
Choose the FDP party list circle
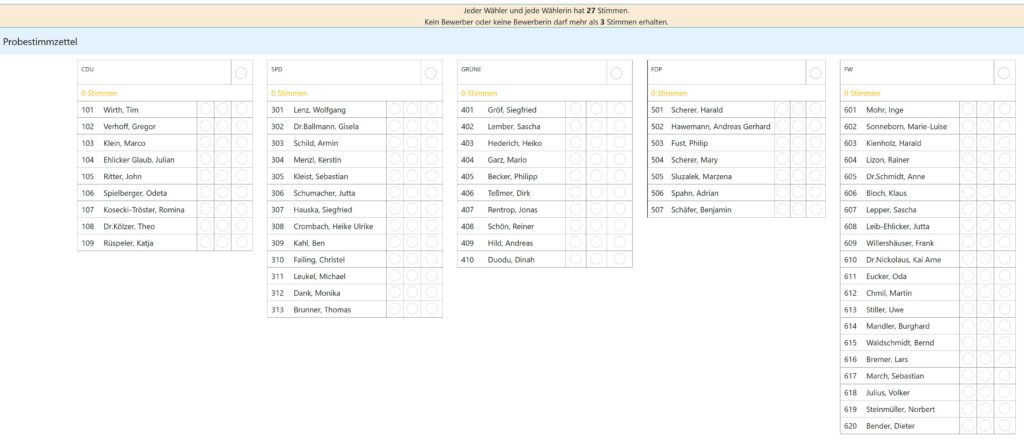click(816, 72)
